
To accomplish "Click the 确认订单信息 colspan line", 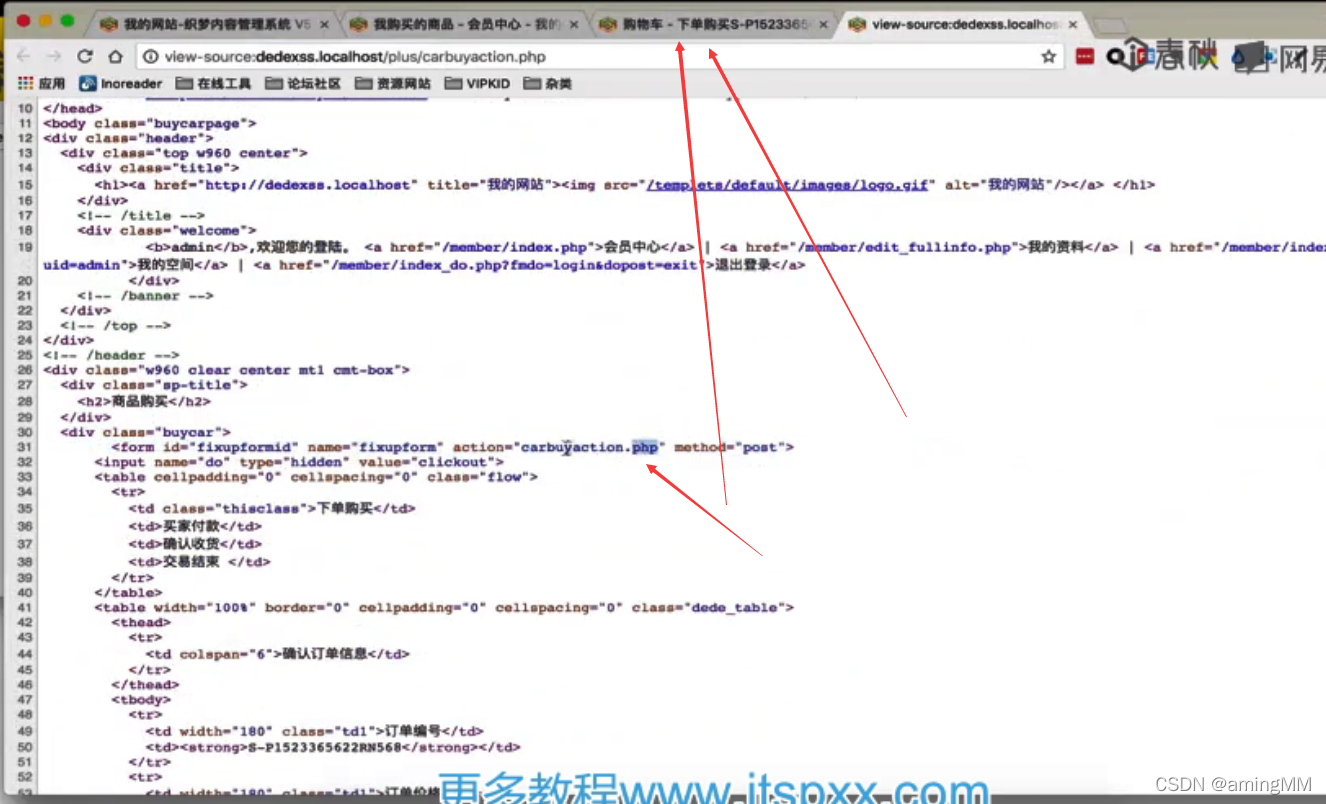I will pos(278,654).
